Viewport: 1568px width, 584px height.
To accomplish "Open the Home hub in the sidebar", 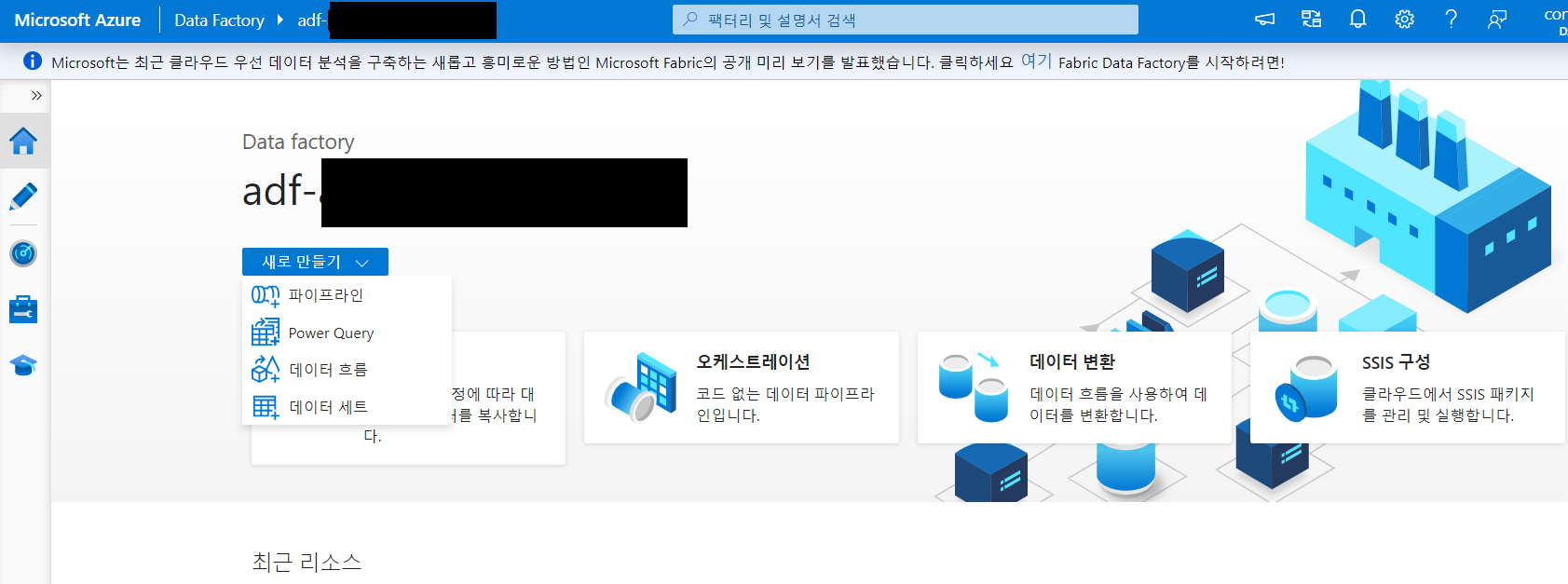I will click(x=23, y=142).
